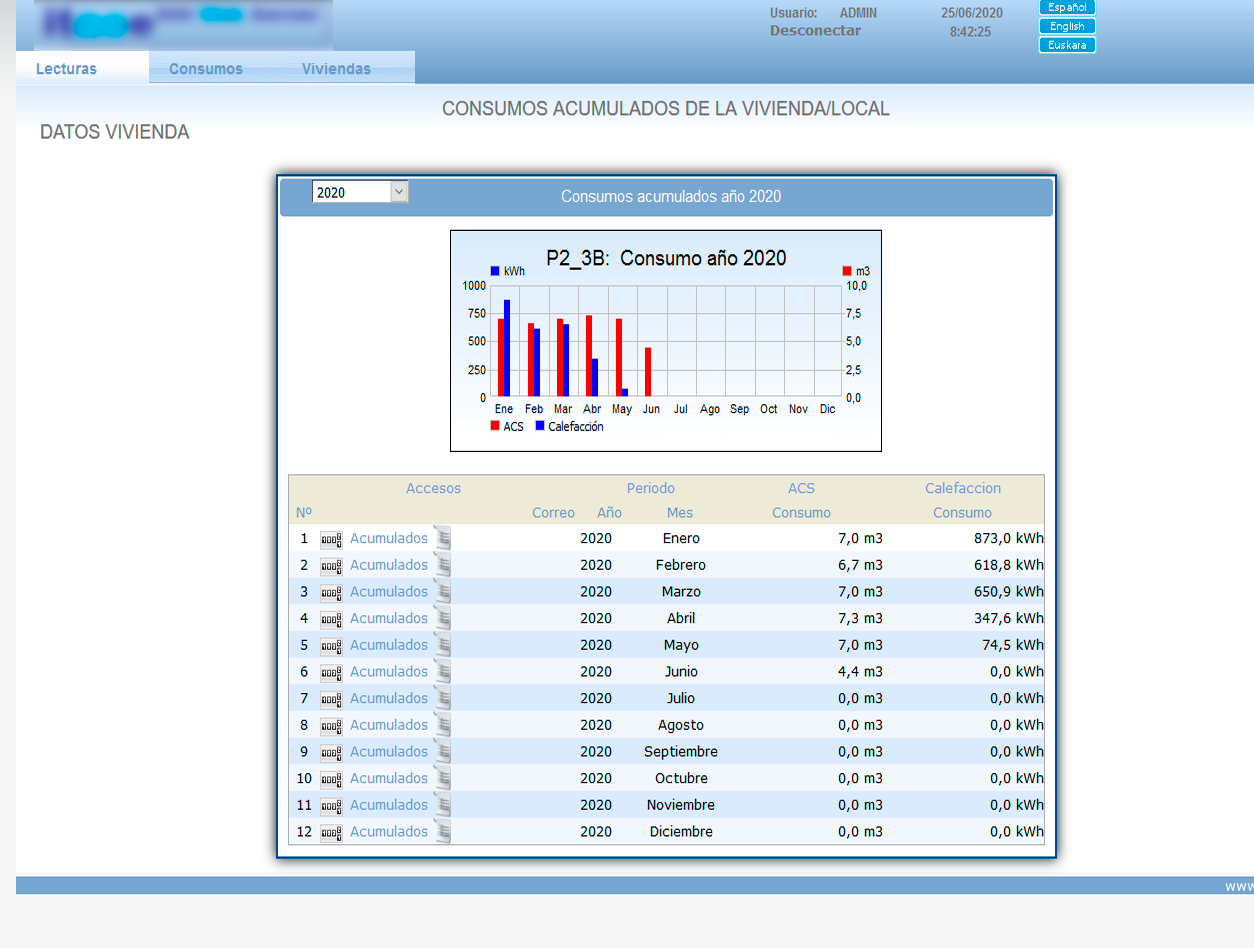The image size is (1254, 948).
Task: Click the meter counter icon in row 9 (Septiembre)
Action: tap(331, 753)
